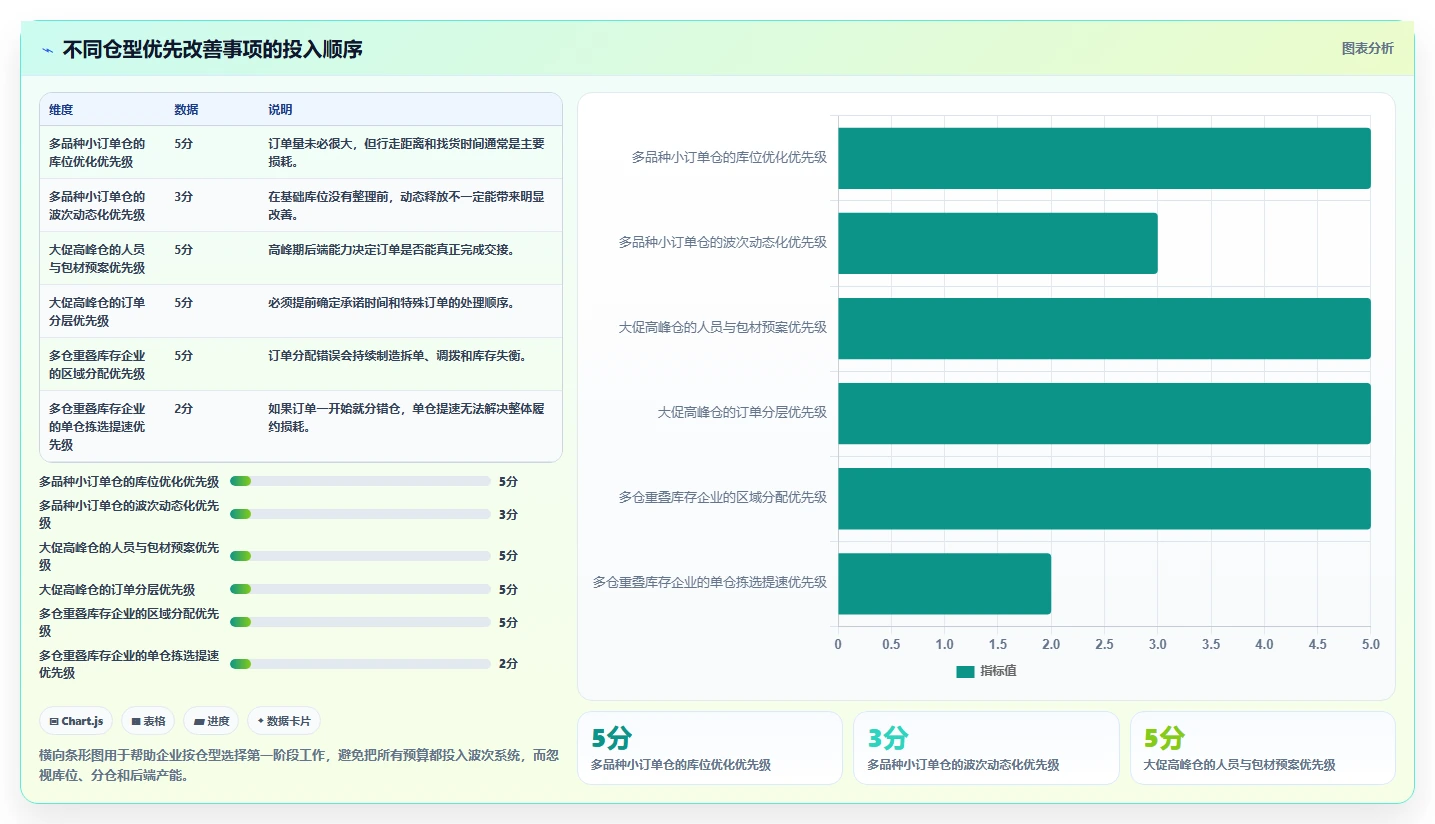Click the progress bar for 大促高峰仓的人员与包材预案优先级
Screen dimensions: 1435x824
(360, 556)
